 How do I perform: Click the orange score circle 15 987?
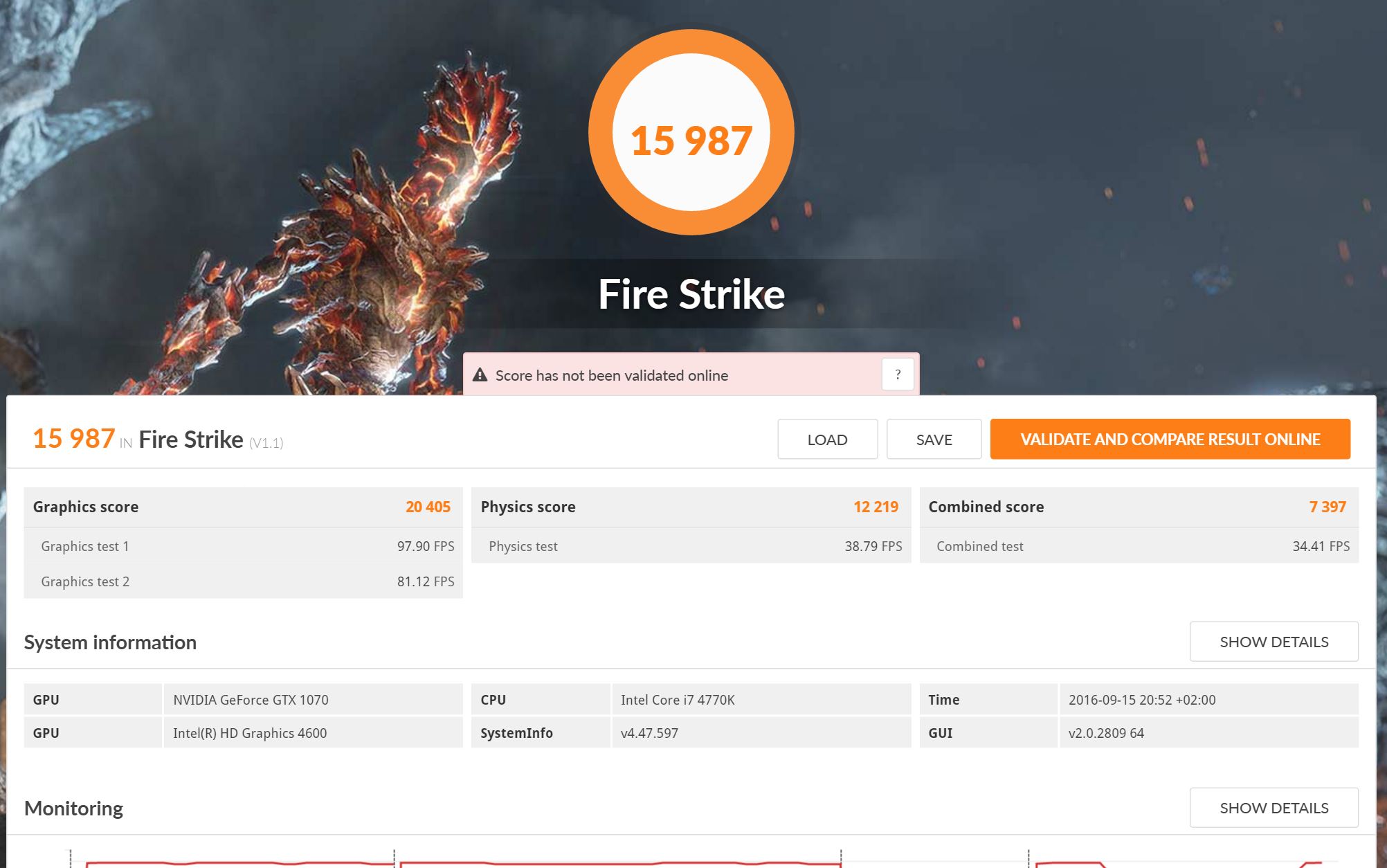click(691, 132)
